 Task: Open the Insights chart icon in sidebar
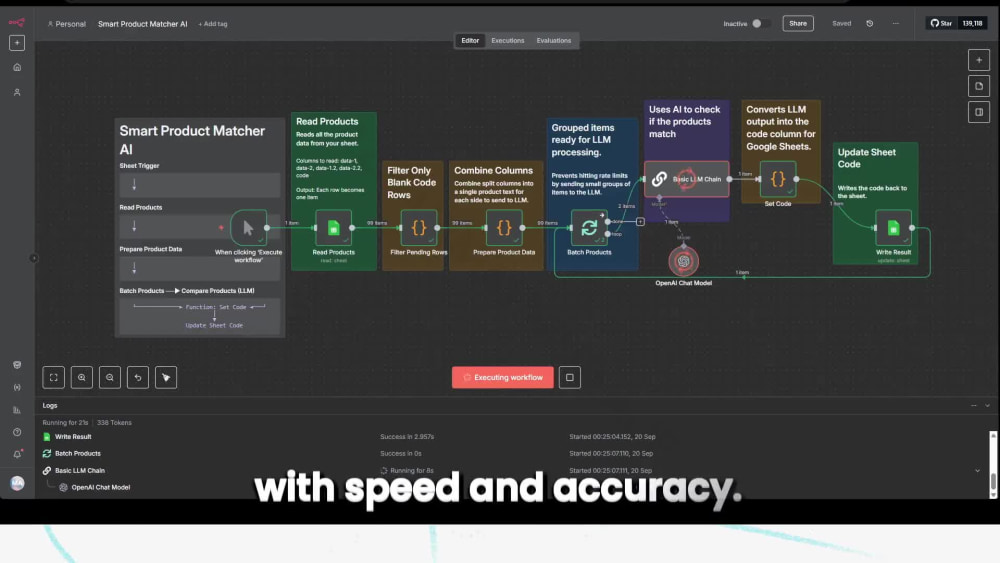[x=17, y=410]
